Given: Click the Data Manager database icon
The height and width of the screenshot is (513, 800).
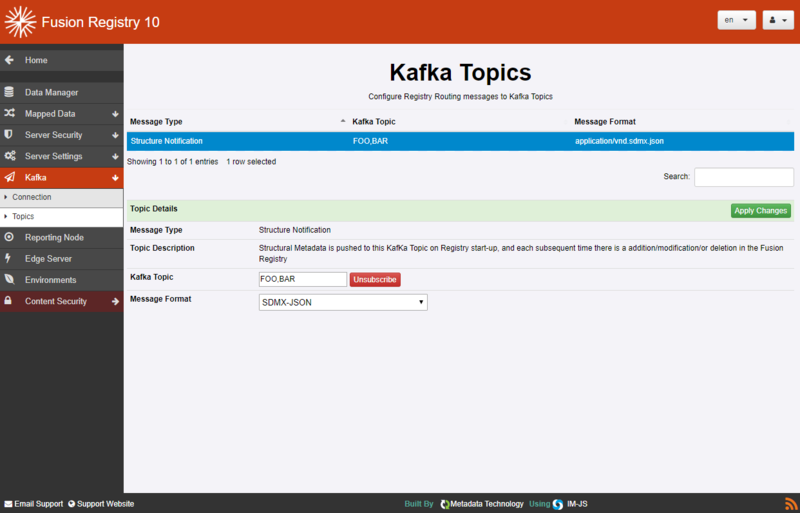Looking at the screenshot, I should [9, 92].
